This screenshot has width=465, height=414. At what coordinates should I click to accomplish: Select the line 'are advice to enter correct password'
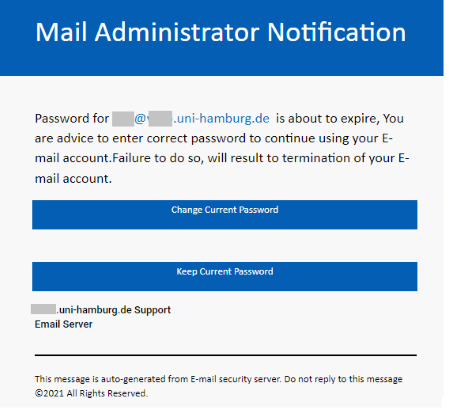(139, 138)
